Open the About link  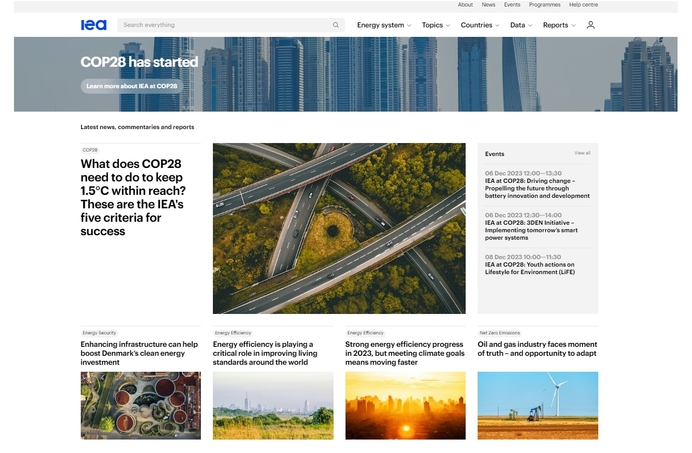(x=465, y=5)
